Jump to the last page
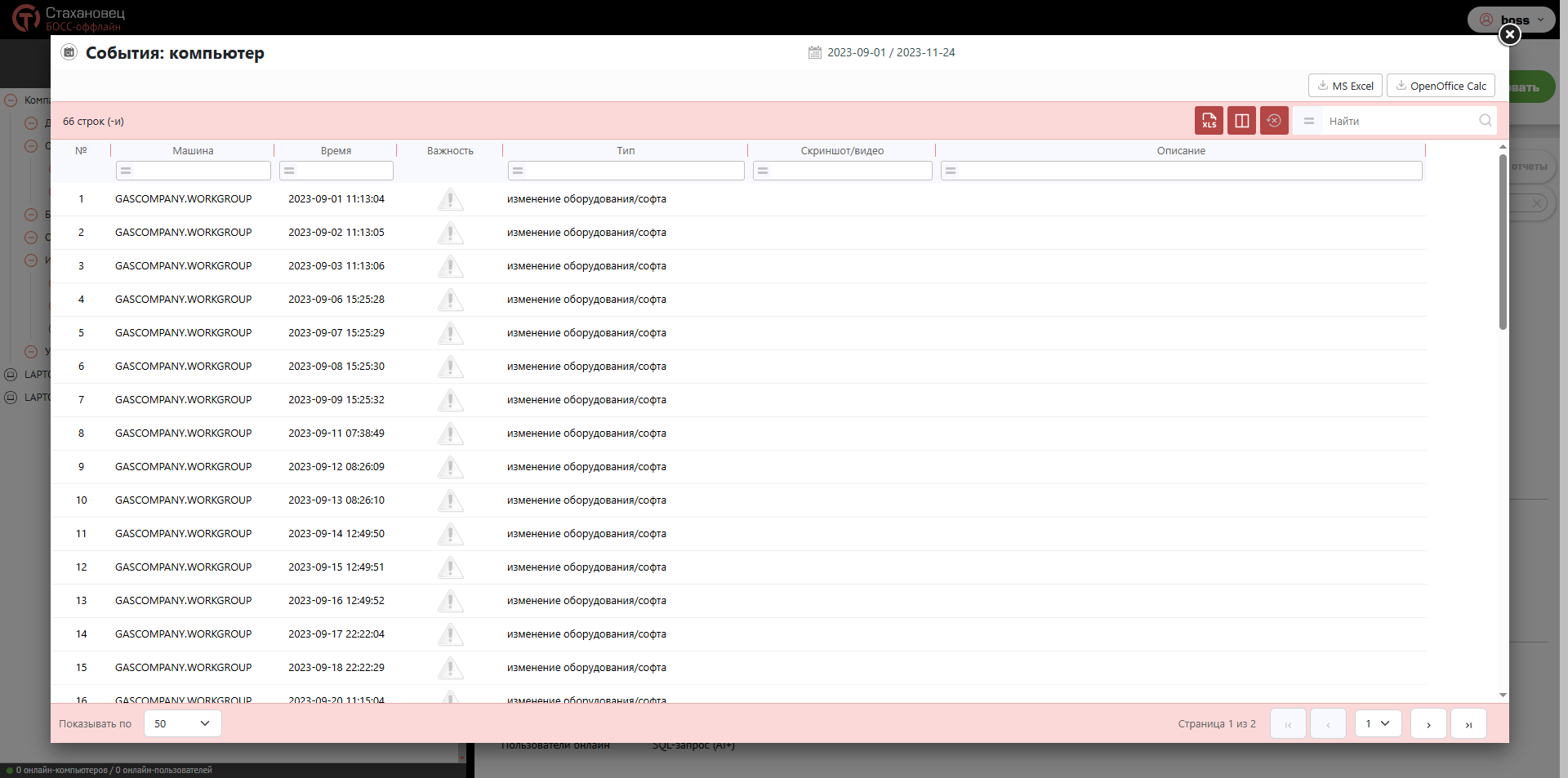The image size is (1568, 778). pyautogui.click(x=1468, y=724)
